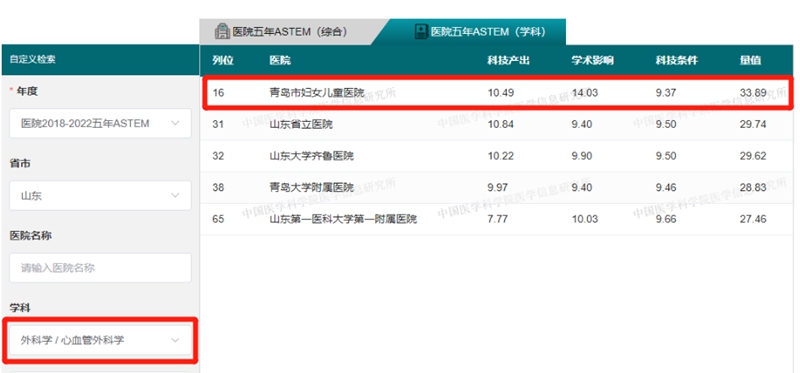This screenshot has height=373, width=800.
Task: Click 科技产出 value 10.49
Action: point(501,93)
